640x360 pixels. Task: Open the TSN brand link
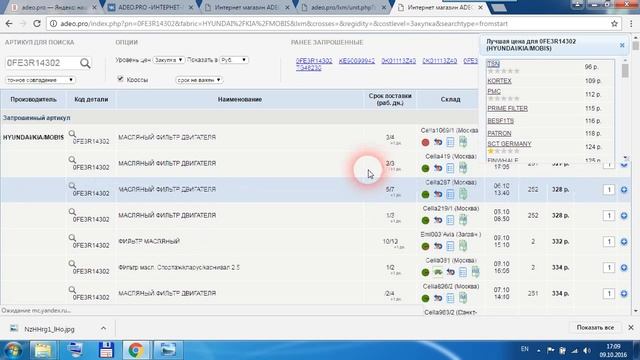click(x=493, y=64)
